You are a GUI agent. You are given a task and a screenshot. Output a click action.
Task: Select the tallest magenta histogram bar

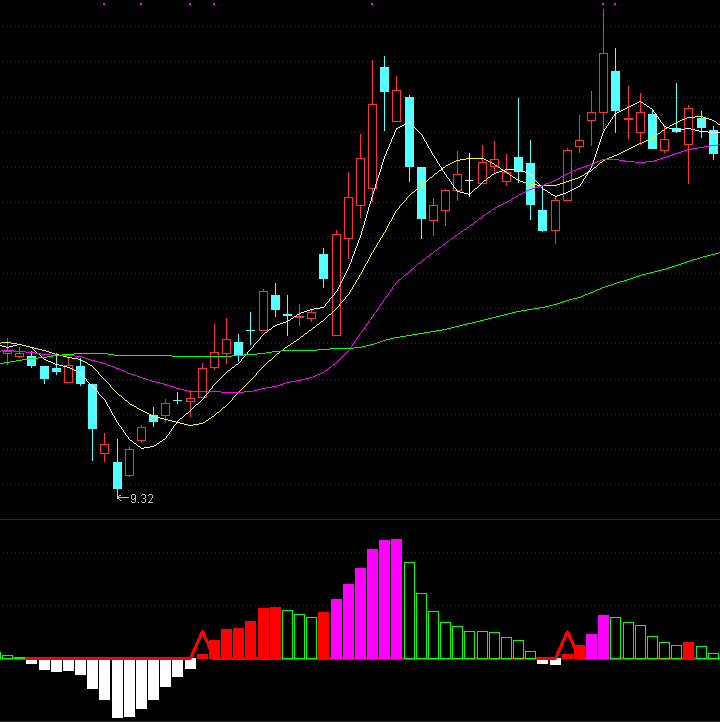[396, 599]
